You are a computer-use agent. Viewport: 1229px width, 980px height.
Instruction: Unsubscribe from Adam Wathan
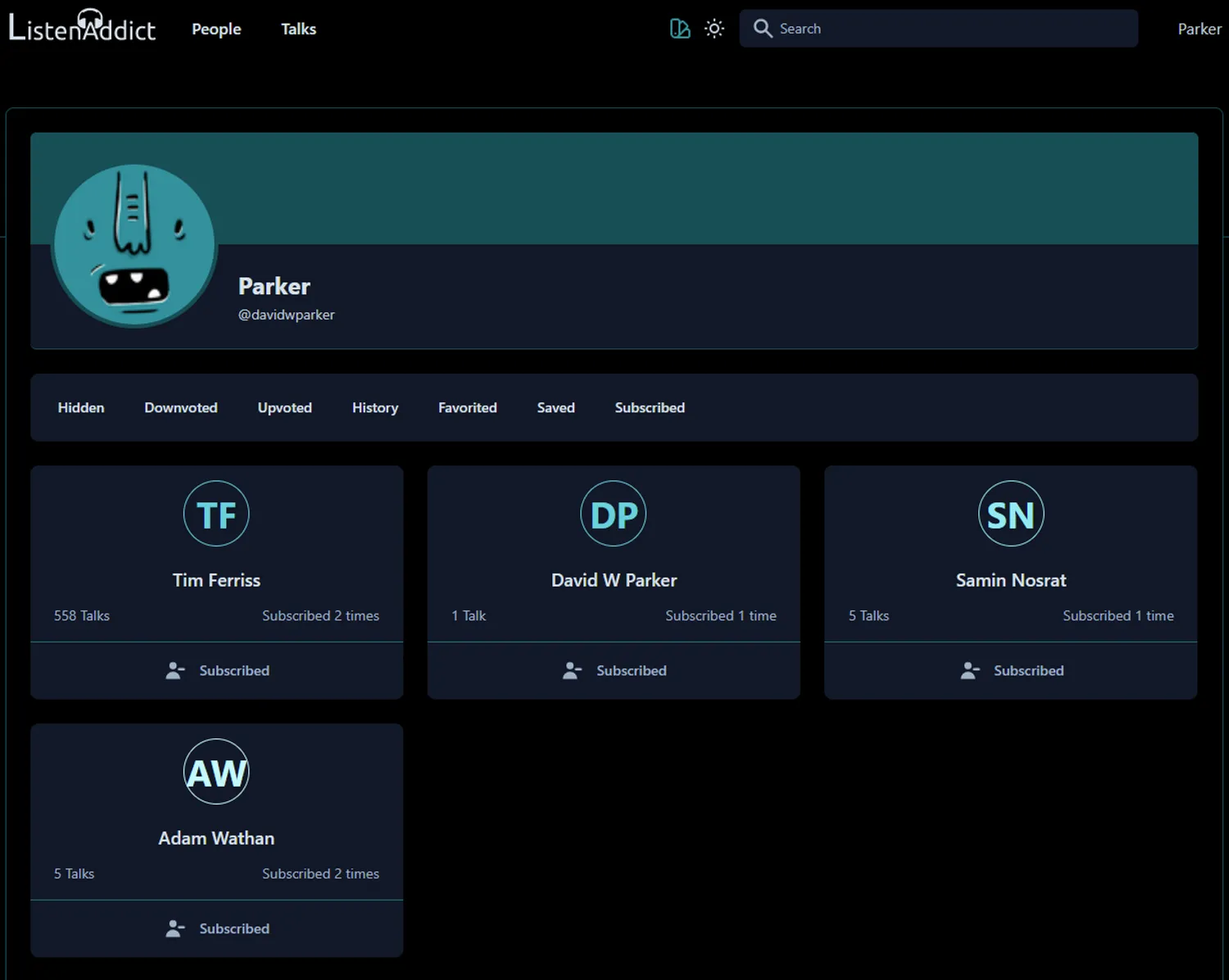tap(217, 928)
